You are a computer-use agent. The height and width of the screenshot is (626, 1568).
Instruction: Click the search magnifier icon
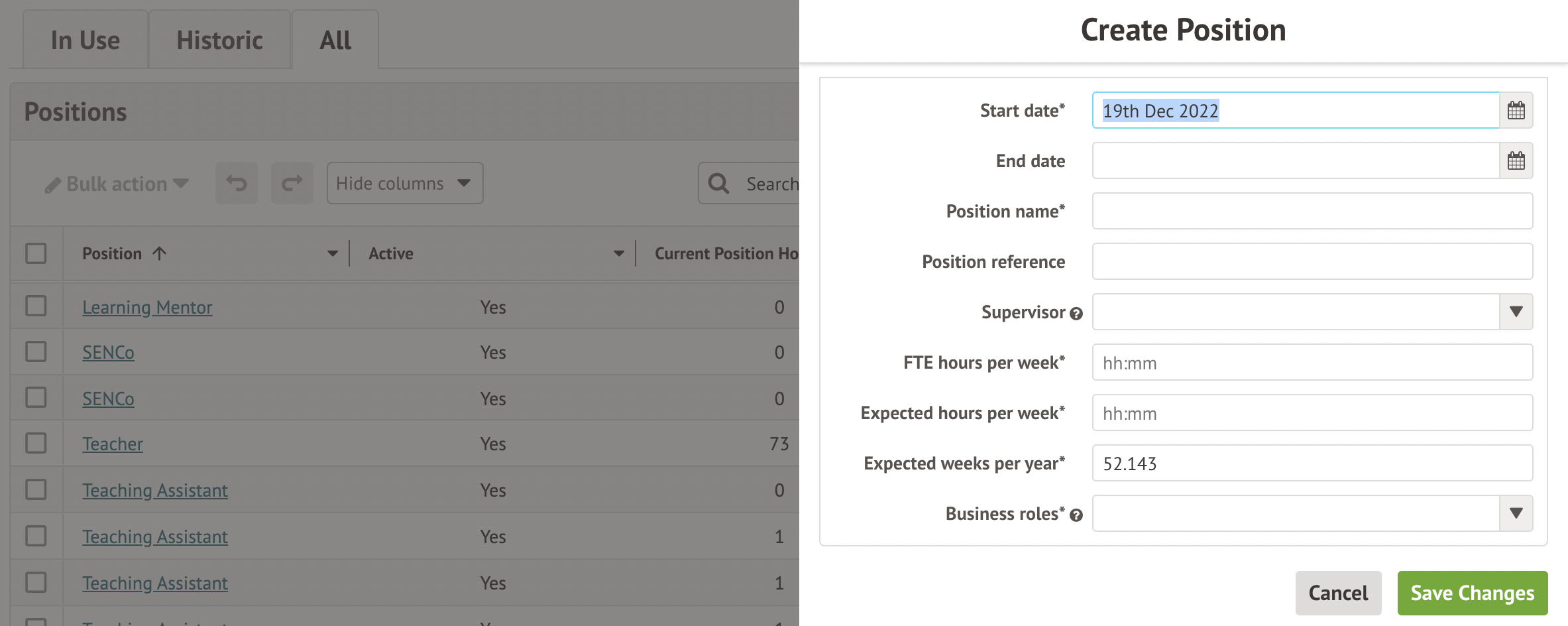pos(718,183)
